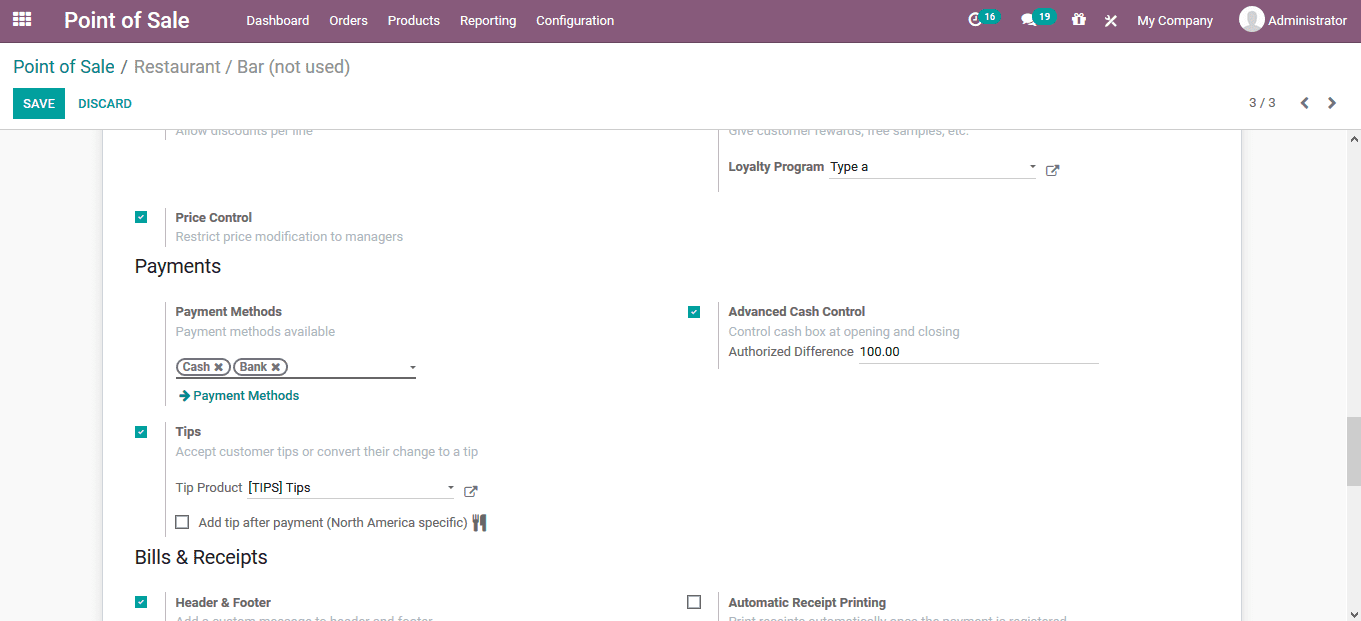Image resolution: width=1361 pixels, height=621 pixels.
Task: Save the Bar configuration changes
Action: [x=38, y=103]
